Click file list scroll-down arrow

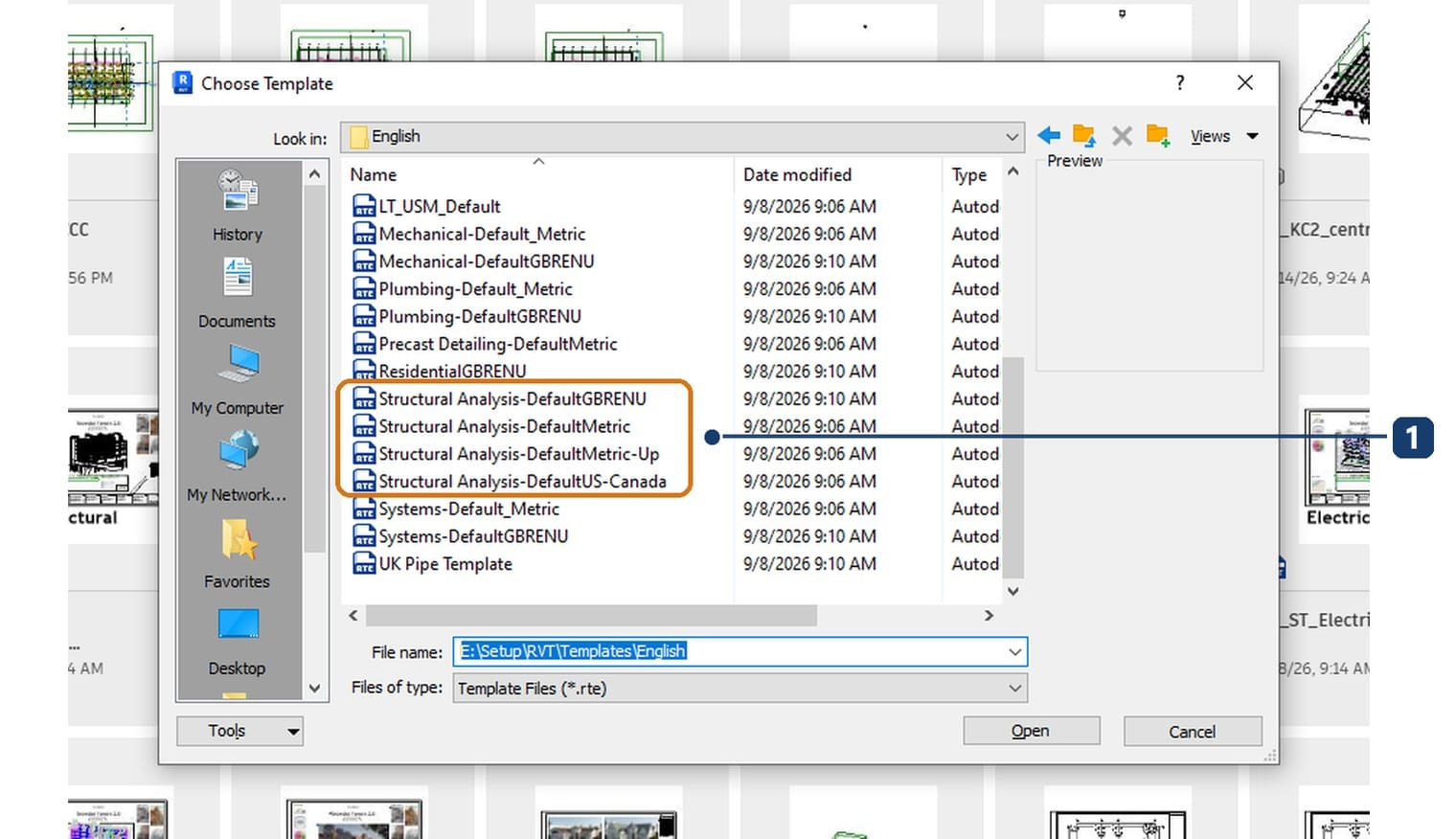1013,592
